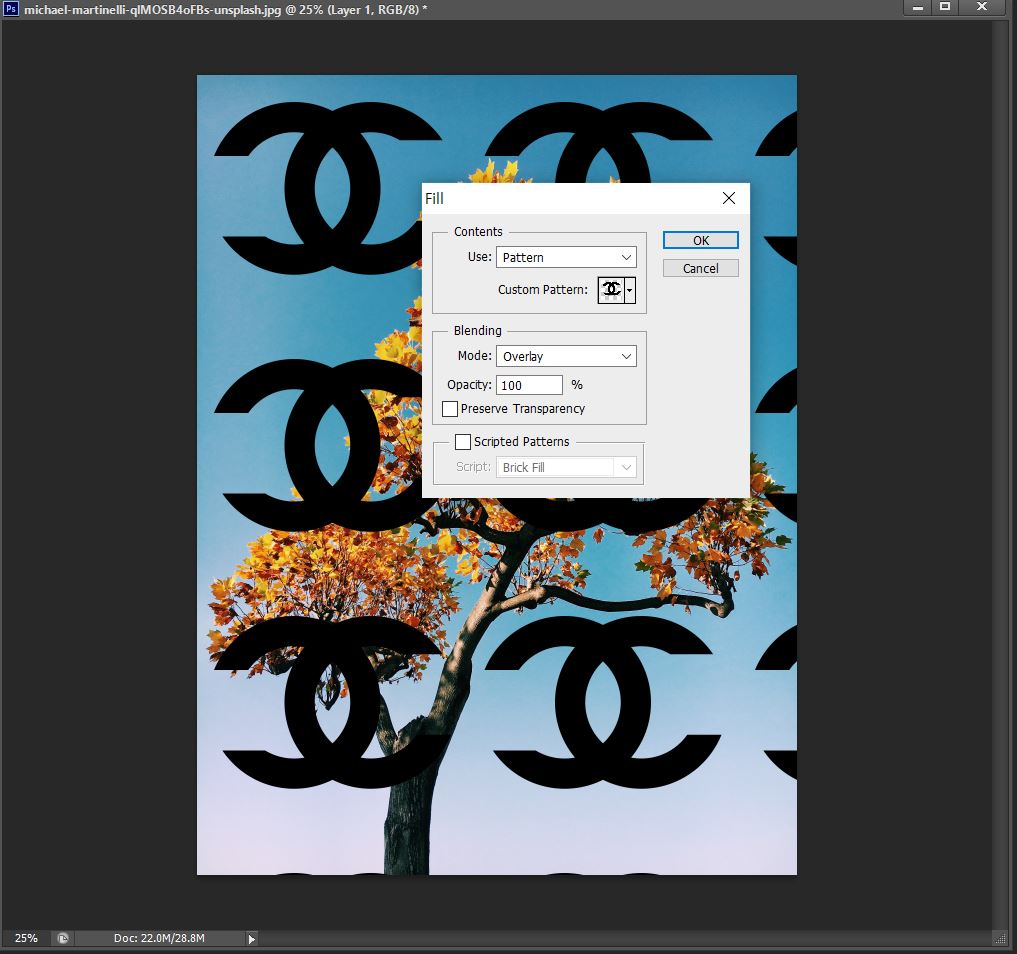Enable Preserve Transparency checkbox
This screenshot has height=954, width=1017.
[x=449, y=409]
